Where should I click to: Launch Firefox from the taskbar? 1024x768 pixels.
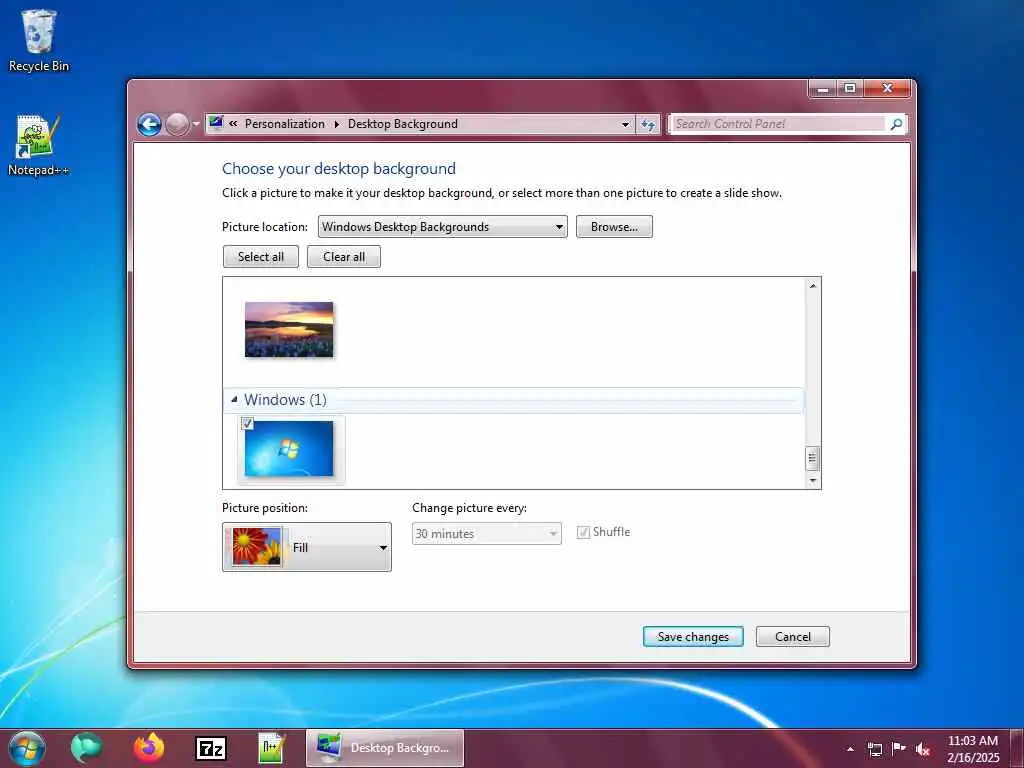pos(149,748)
